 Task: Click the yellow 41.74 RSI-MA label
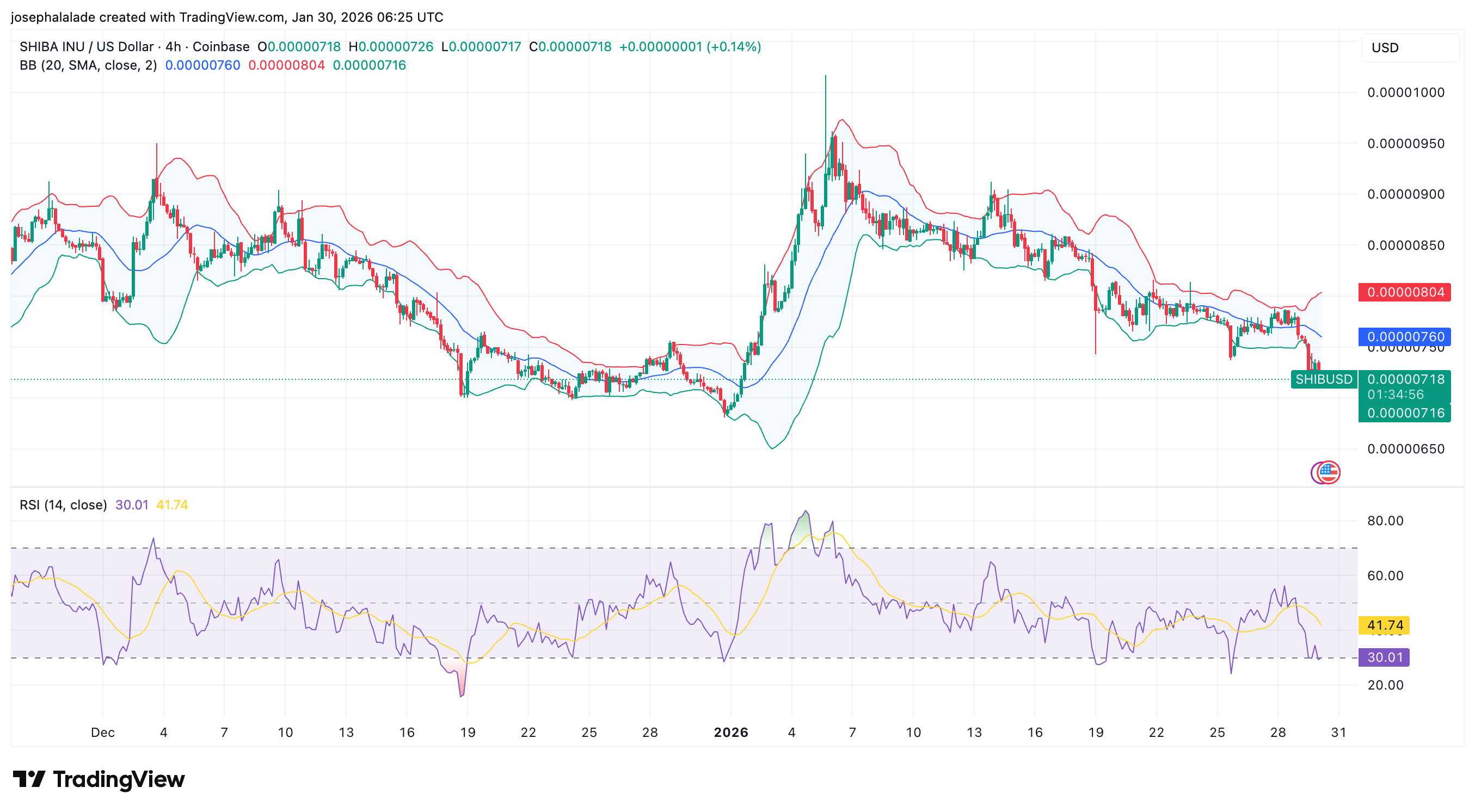coord(1384,625)
